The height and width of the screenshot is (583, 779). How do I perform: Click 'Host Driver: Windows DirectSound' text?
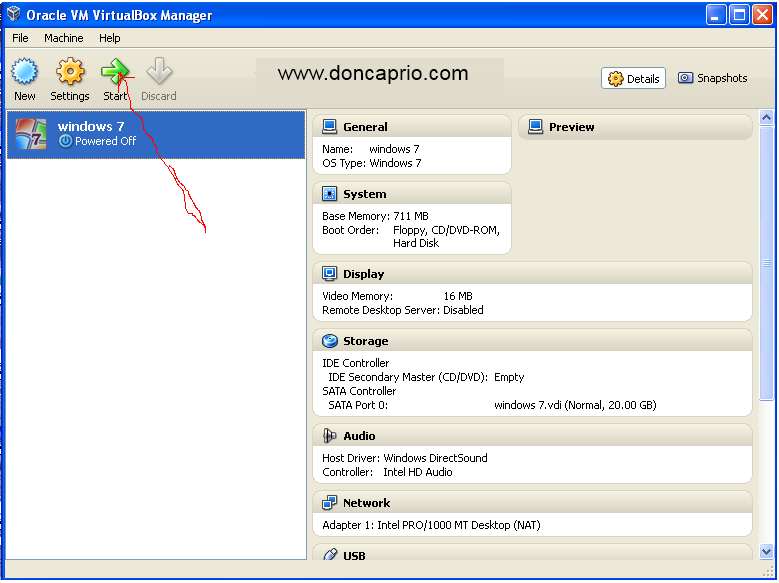pos(405,458)
